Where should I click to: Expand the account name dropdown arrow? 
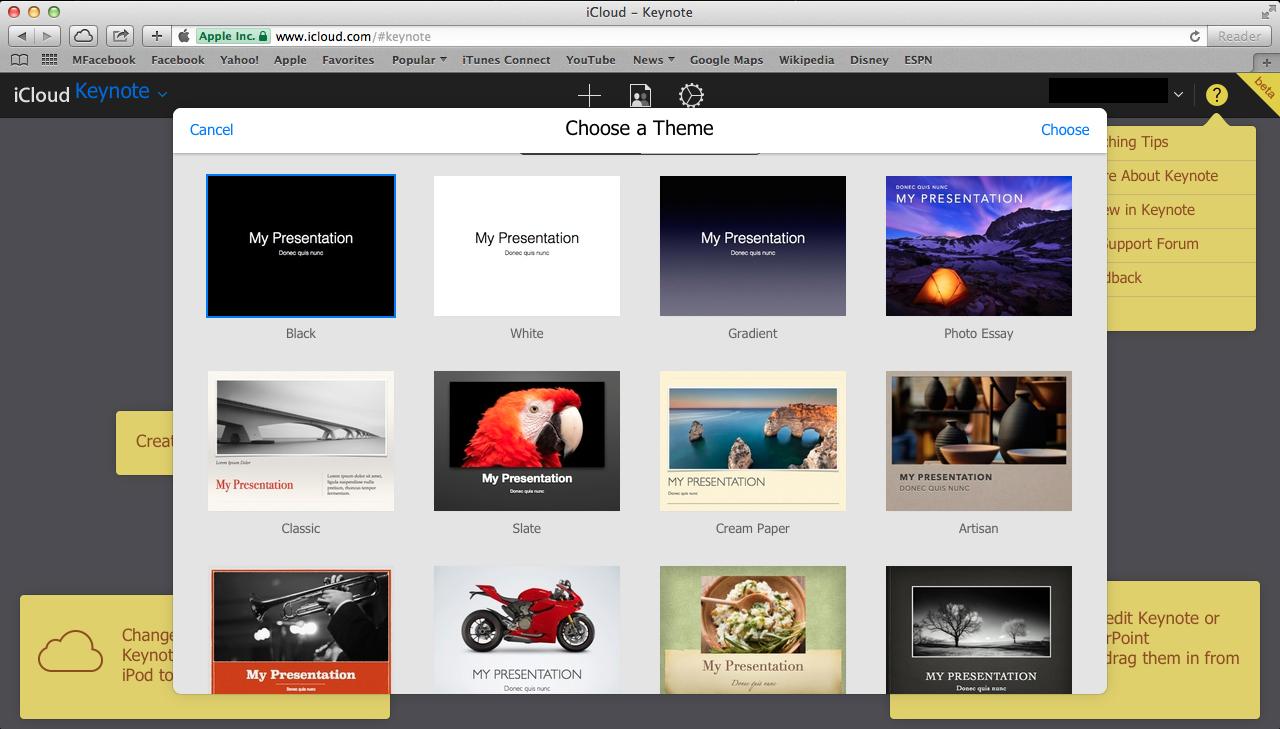click(x=1178, y=94)
